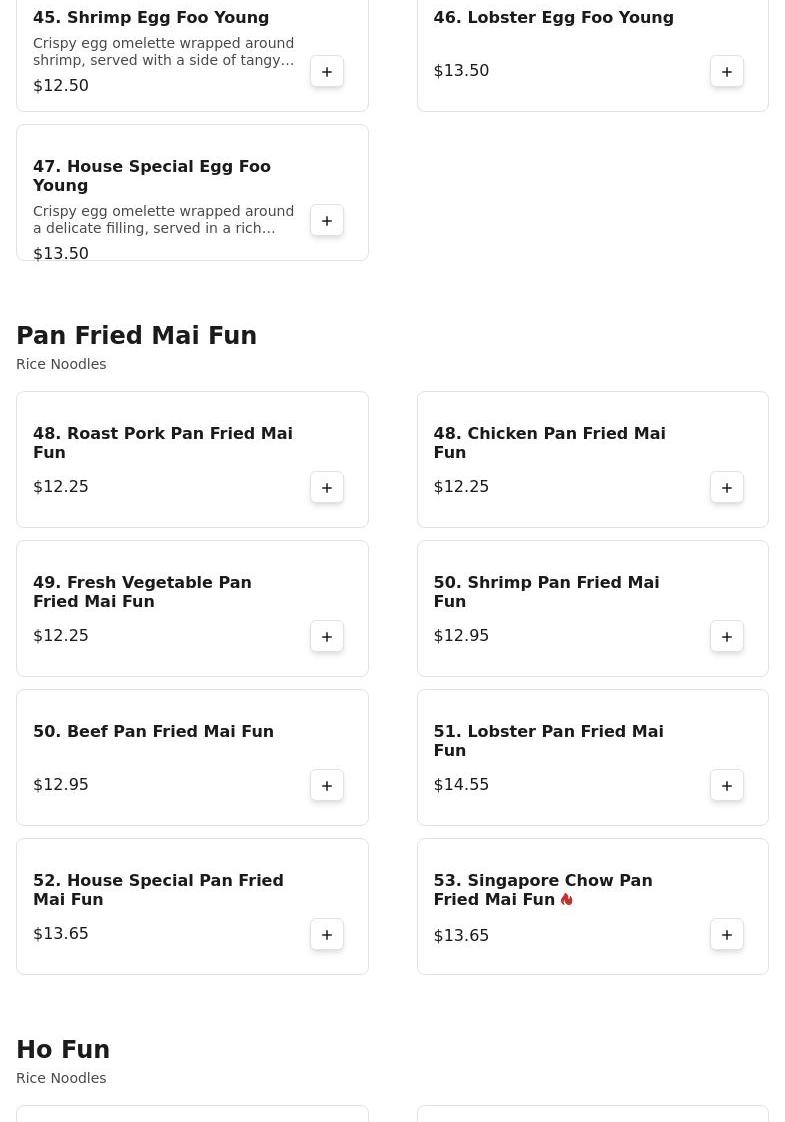Click the Pan Fried Mai Fun heading

point(136,336)
